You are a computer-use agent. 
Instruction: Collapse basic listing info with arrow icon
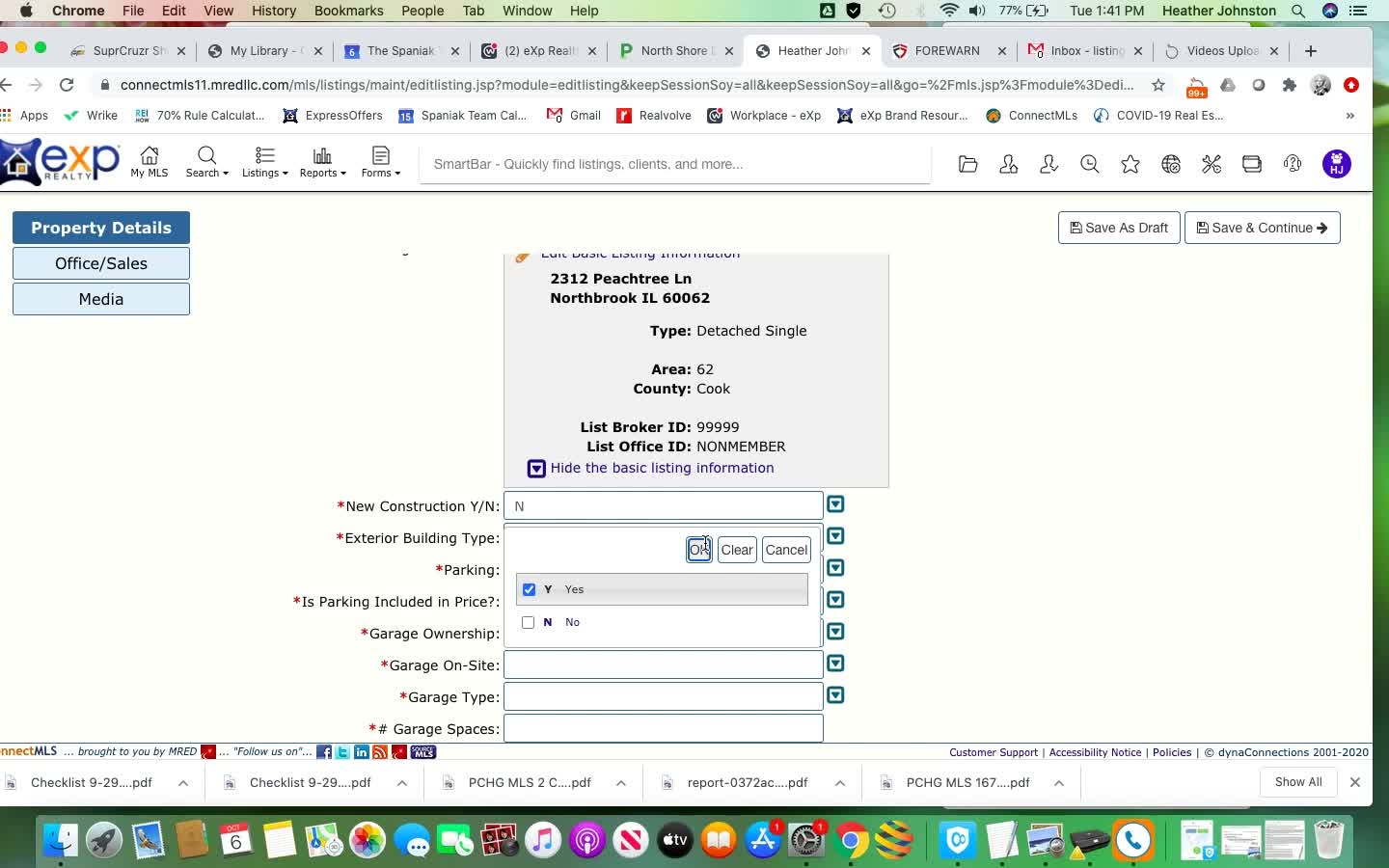pyautogui.click(x=536, y=469)
